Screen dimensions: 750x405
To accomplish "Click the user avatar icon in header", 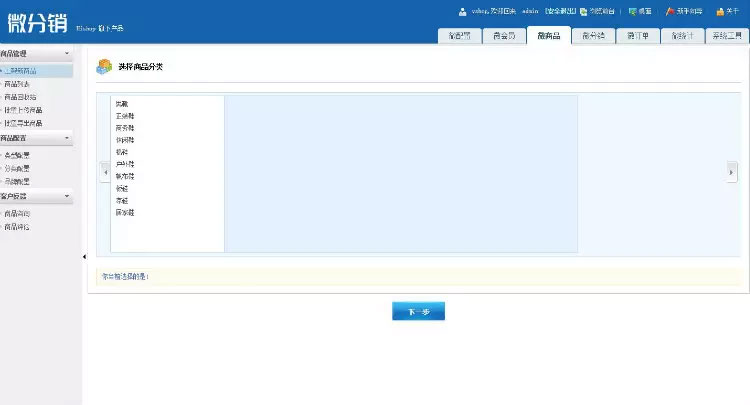I will tap(462, 11).
